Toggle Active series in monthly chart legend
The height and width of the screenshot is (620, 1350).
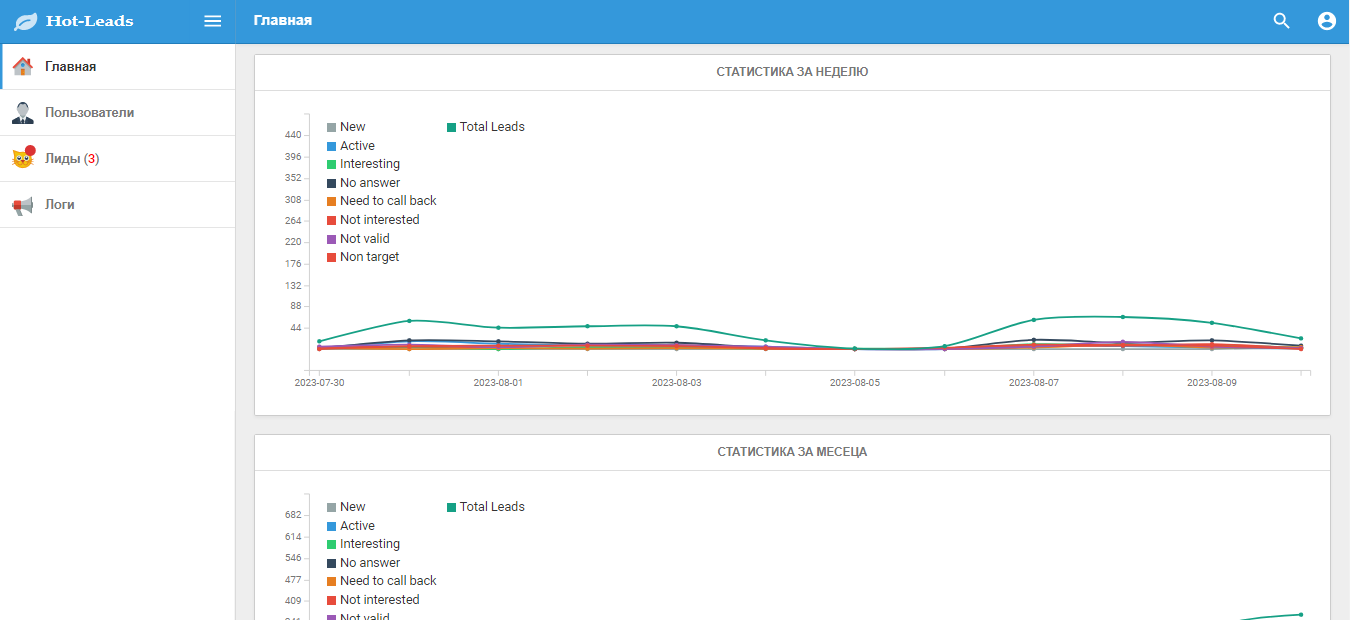click(x=351, y=526)
